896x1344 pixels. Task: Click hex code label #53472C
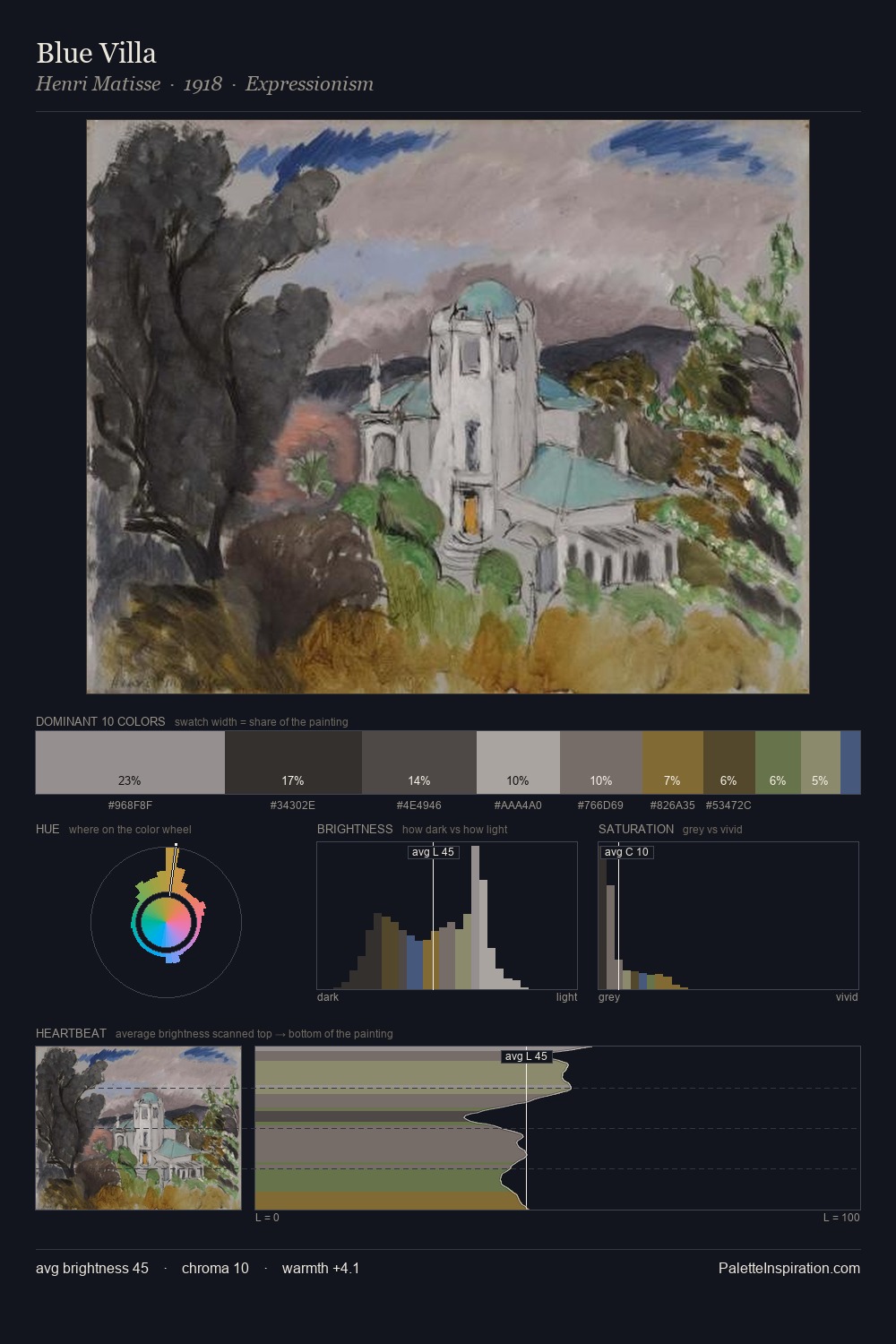(x=728, y=805)
